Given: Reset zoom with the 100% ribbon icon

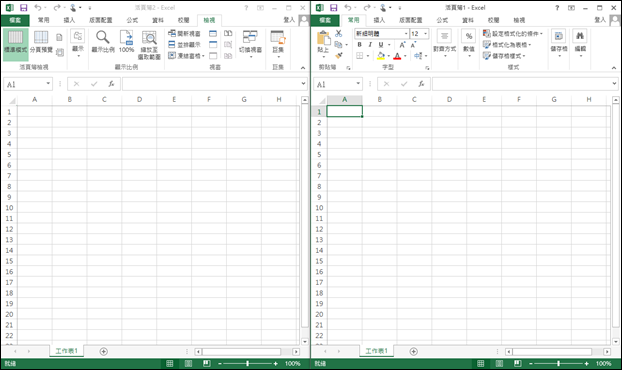Looking at the screenshot, I should (127, 42).
